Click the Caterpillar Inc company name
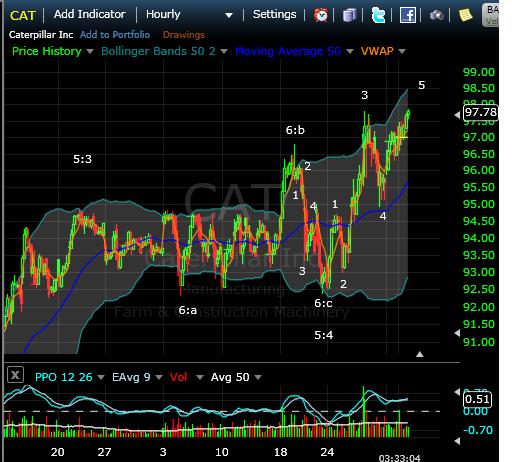512x462 pixels. tap(41, 35)
